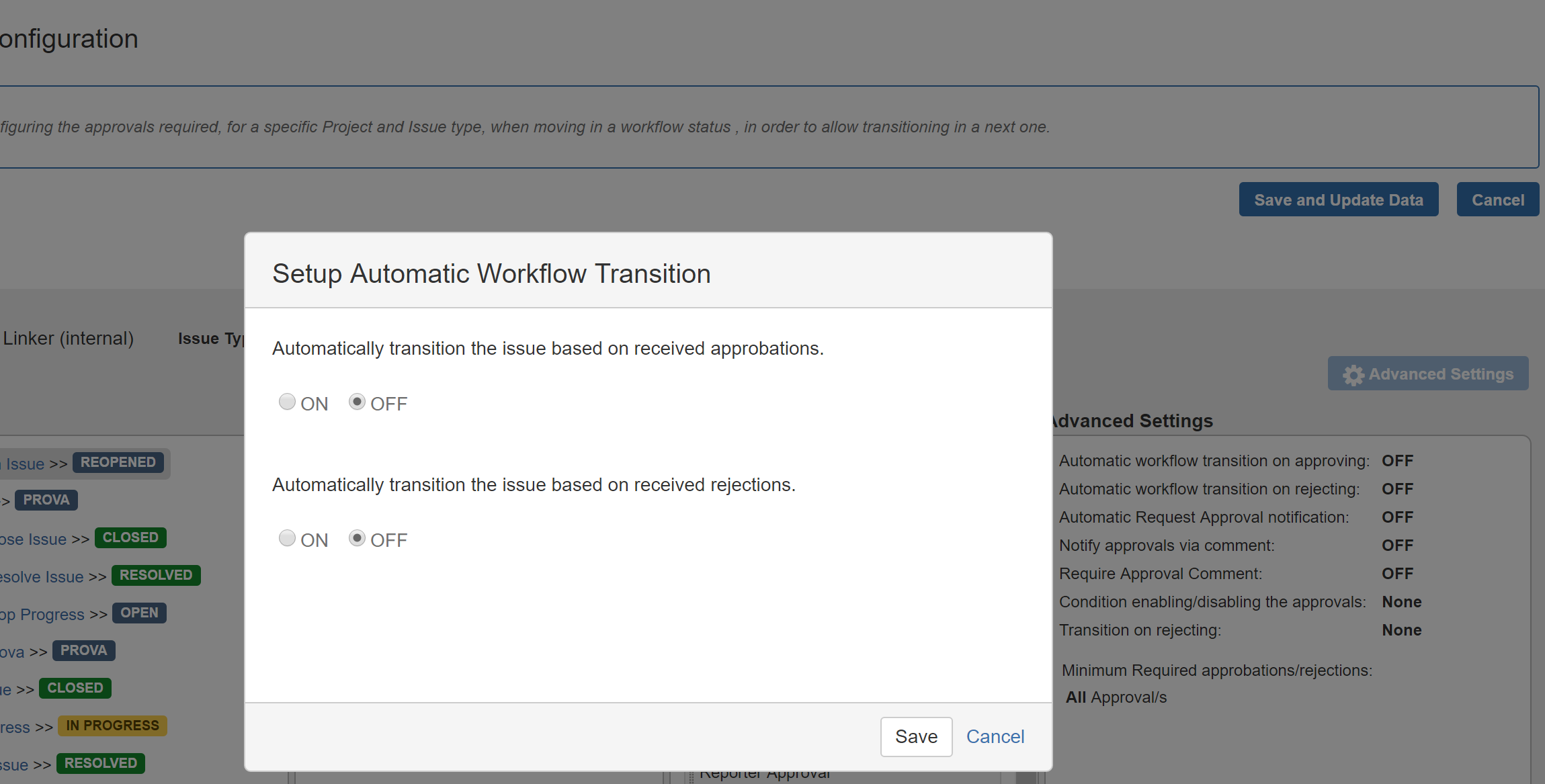Select OFF for approbations auto transition
Screen dimensions: 1545x784
[357, 402]
